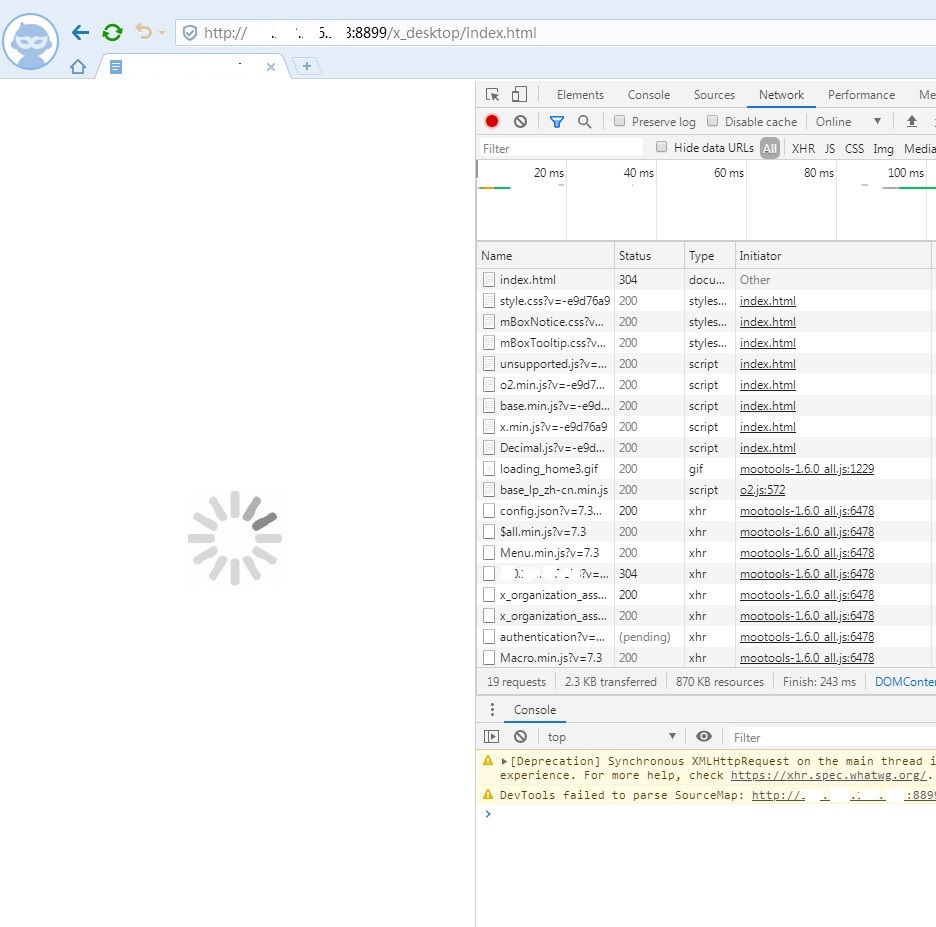The height and width of the screenshot is (927, 936).
Task: Toggle the device toolbar icon
Action: (519, 95)
